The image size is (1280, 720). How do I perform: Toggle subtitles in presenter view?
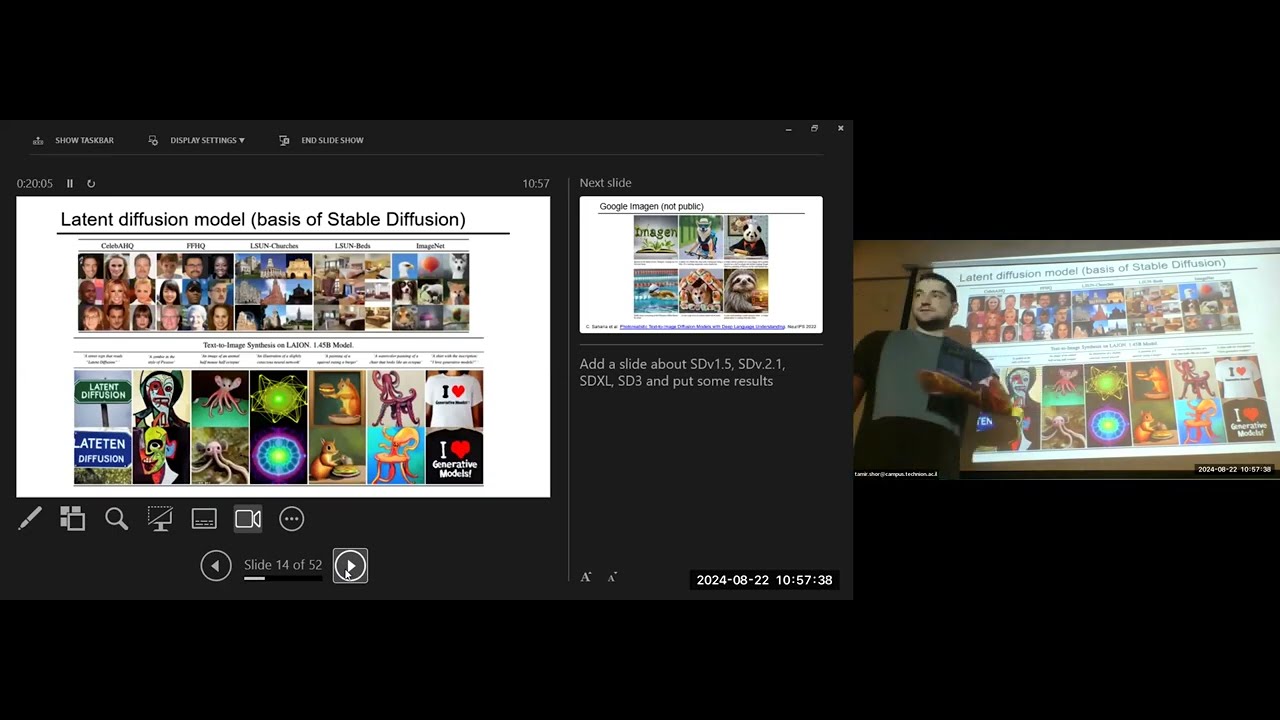204,518
